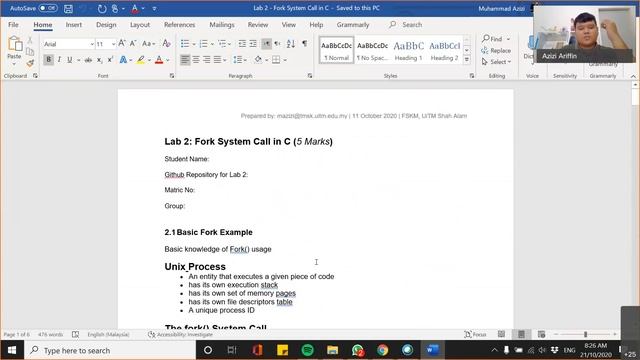Toggle Superscript formatting

[x=110, y=60]
